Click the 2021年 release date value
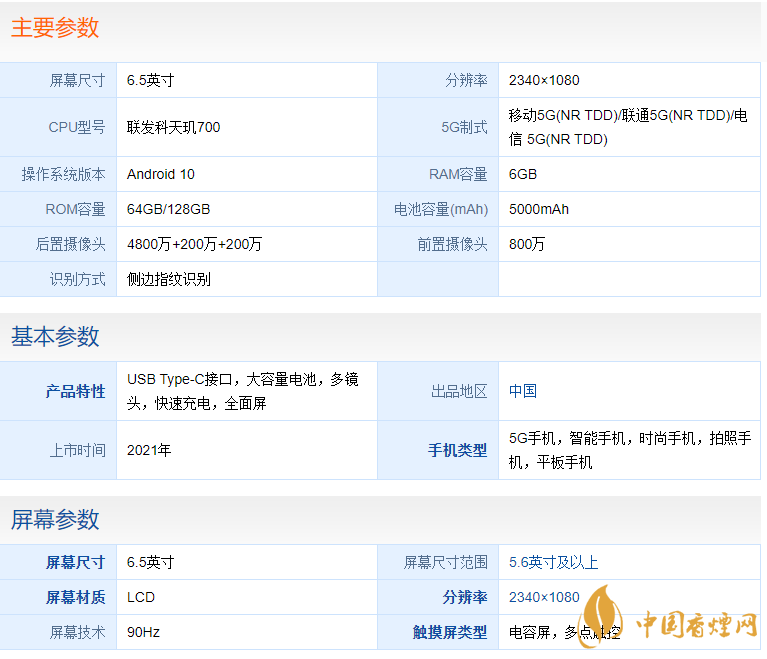The height and width of the screenshot is (659, 767). pos(149,450)
